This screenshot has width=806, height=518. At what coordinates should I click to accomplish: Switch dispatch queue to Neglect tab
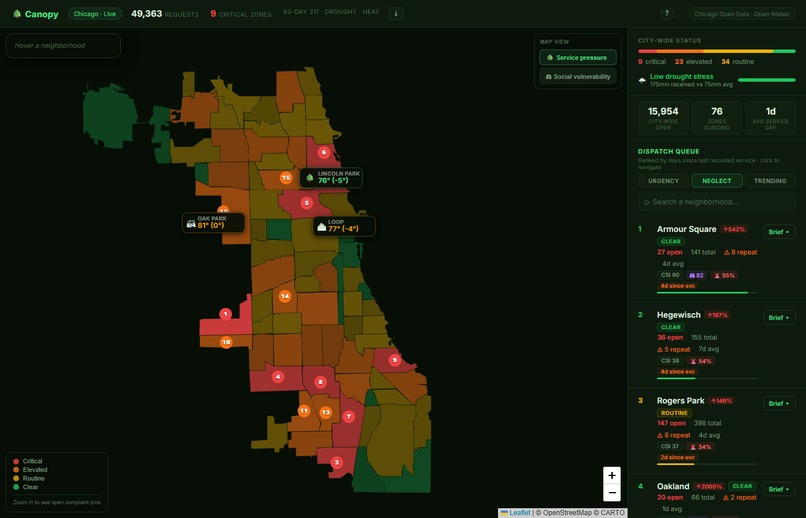click(x=717, y=181)
